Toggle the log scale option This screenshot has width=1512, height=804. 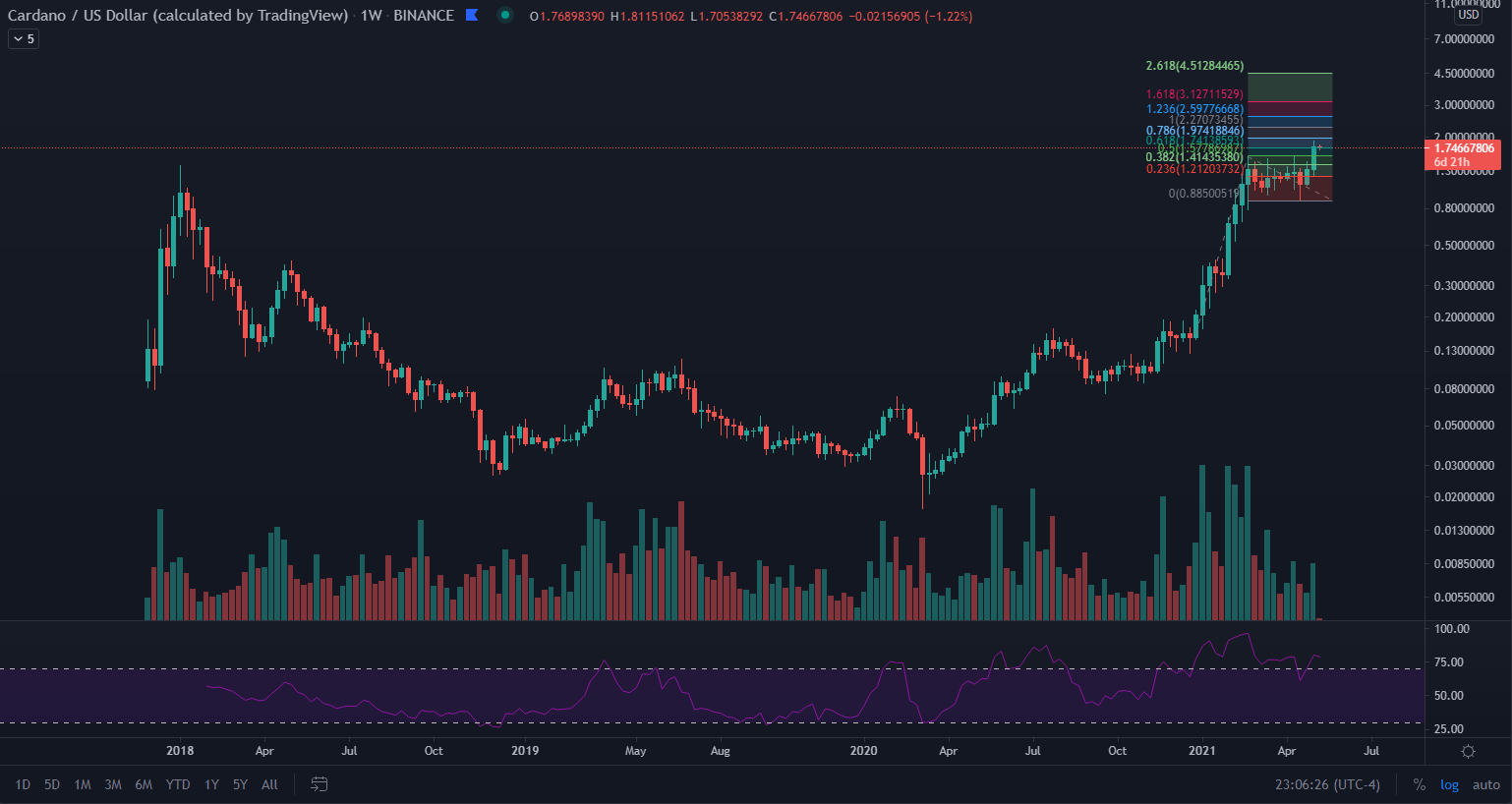[x=1449, y=784]
